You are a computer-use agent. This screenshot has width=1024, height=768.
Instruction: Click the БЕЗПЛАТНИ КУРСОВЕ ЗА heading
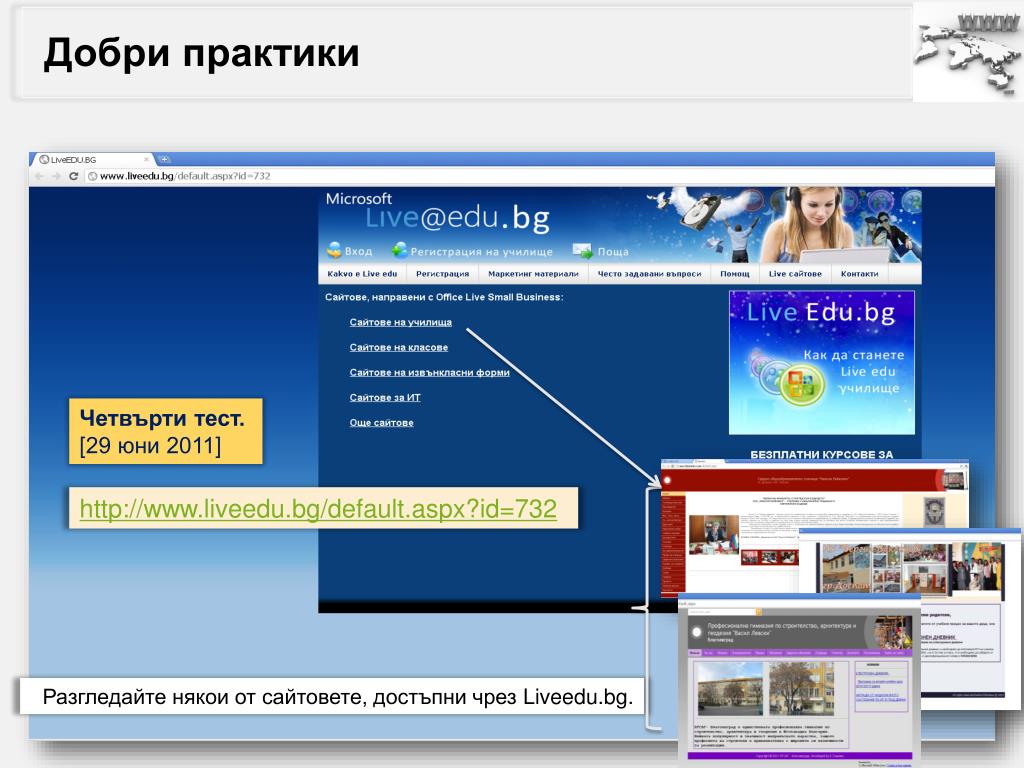click(x=822, y=454)
